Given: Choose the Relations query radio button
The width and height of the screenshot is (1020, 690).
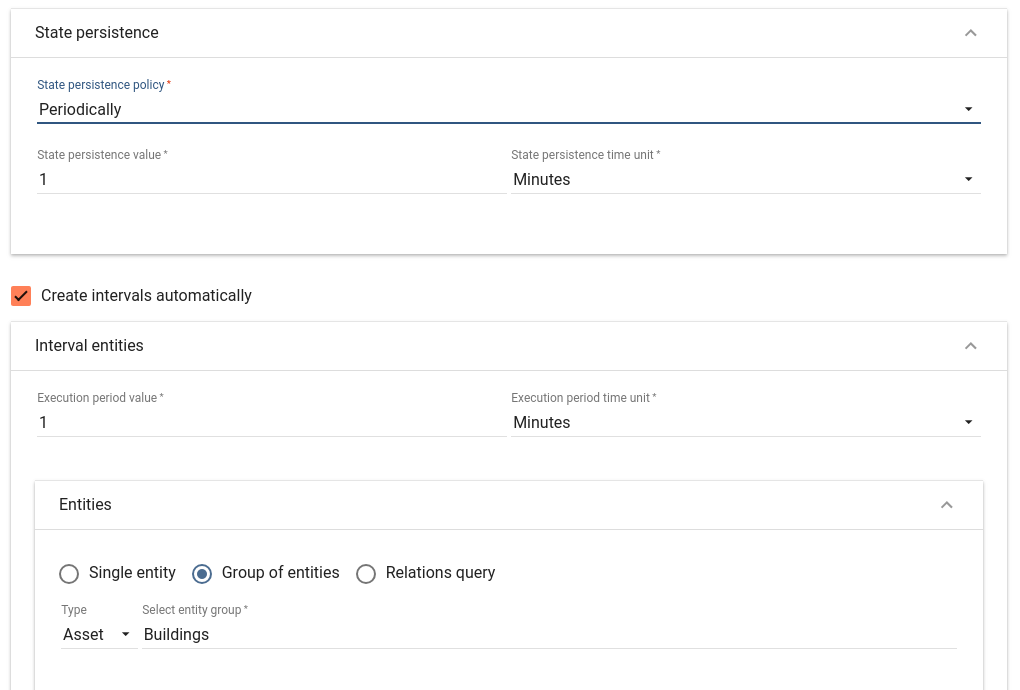Looking at the screenshot, I should pos(366,574).
